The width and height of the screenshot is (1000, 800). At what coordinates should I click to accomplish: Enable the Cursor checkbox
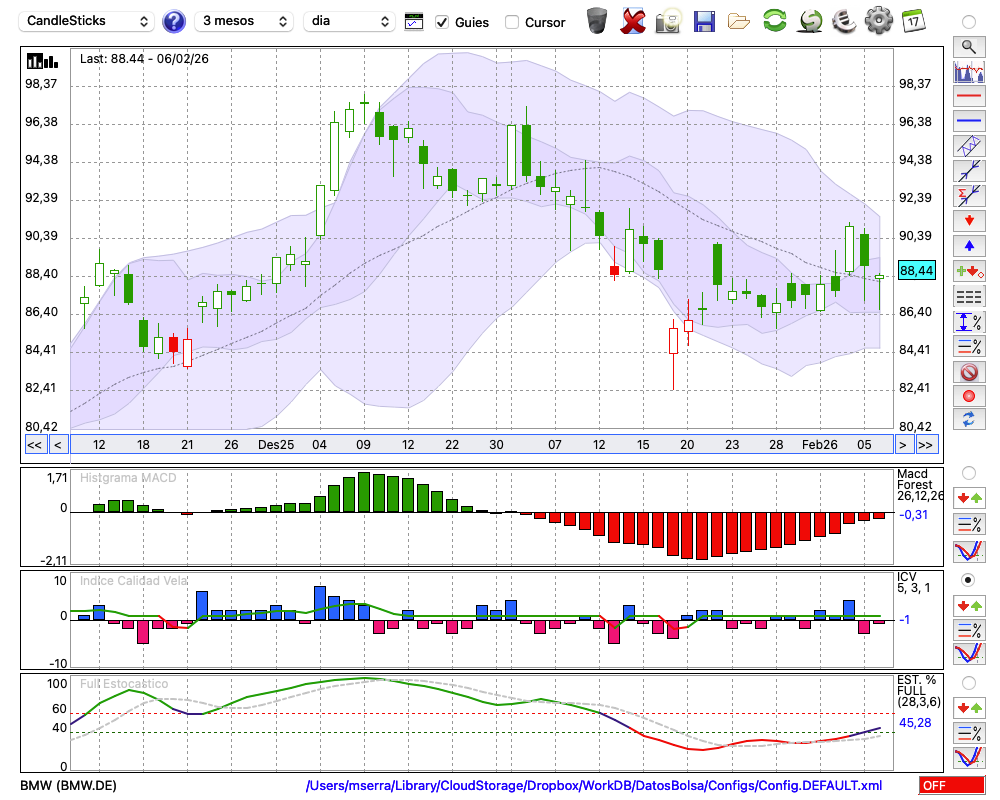[512, 22]
